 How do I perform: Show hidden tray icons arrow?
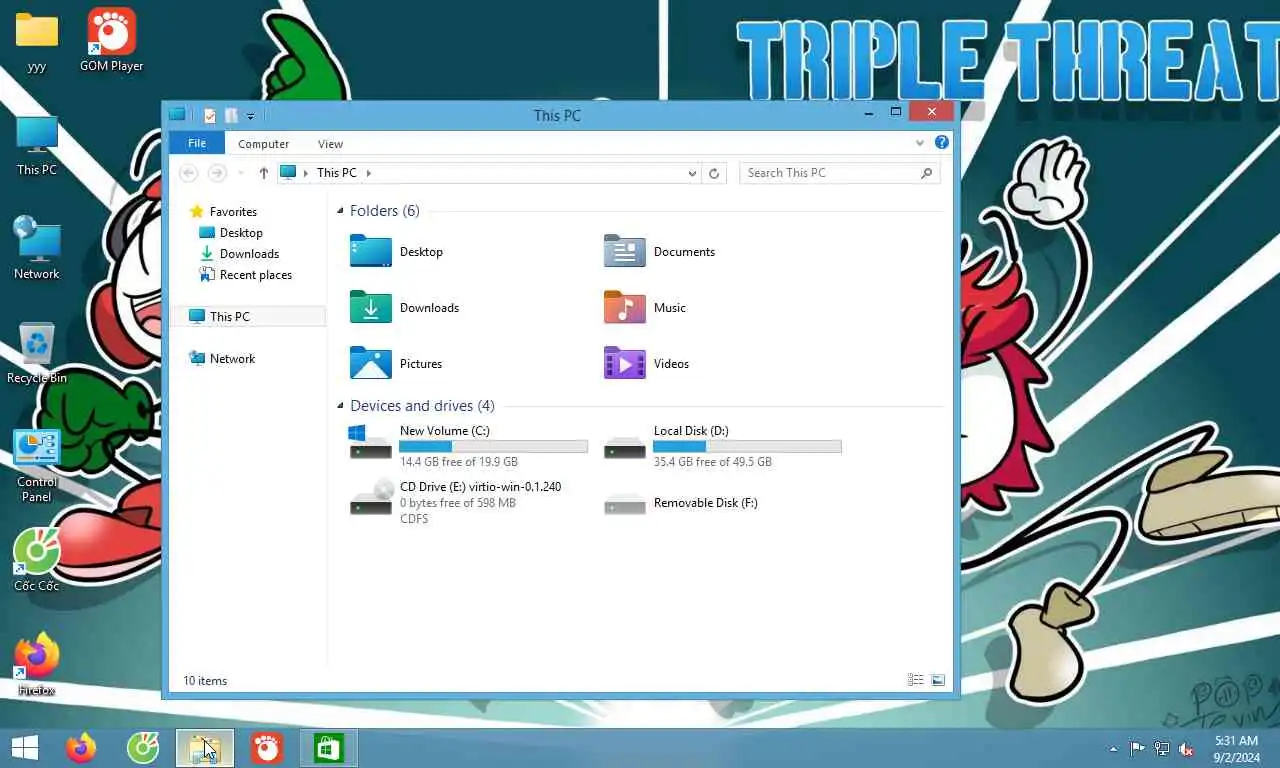pos(1113,748)
